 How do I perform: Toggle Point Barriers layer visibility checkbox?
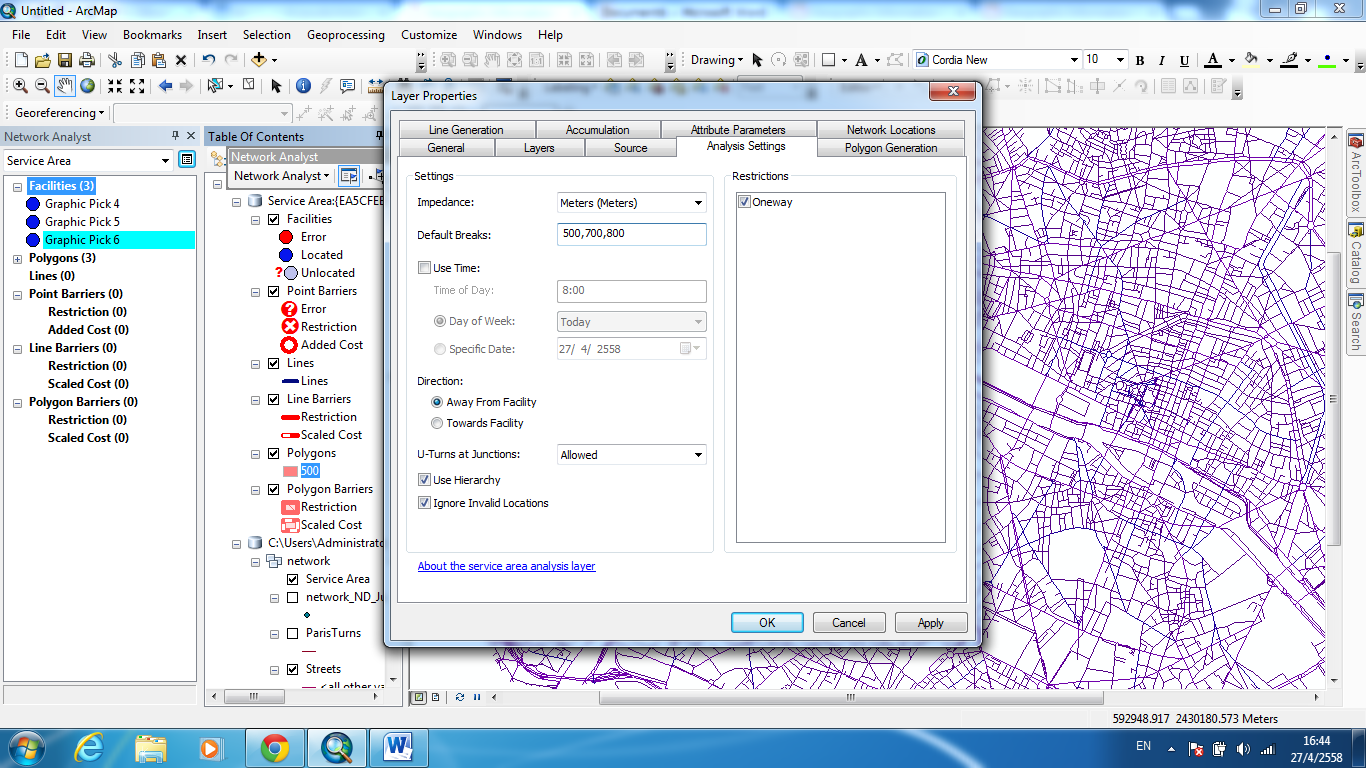pyautogui.click(x=273, y=291)
